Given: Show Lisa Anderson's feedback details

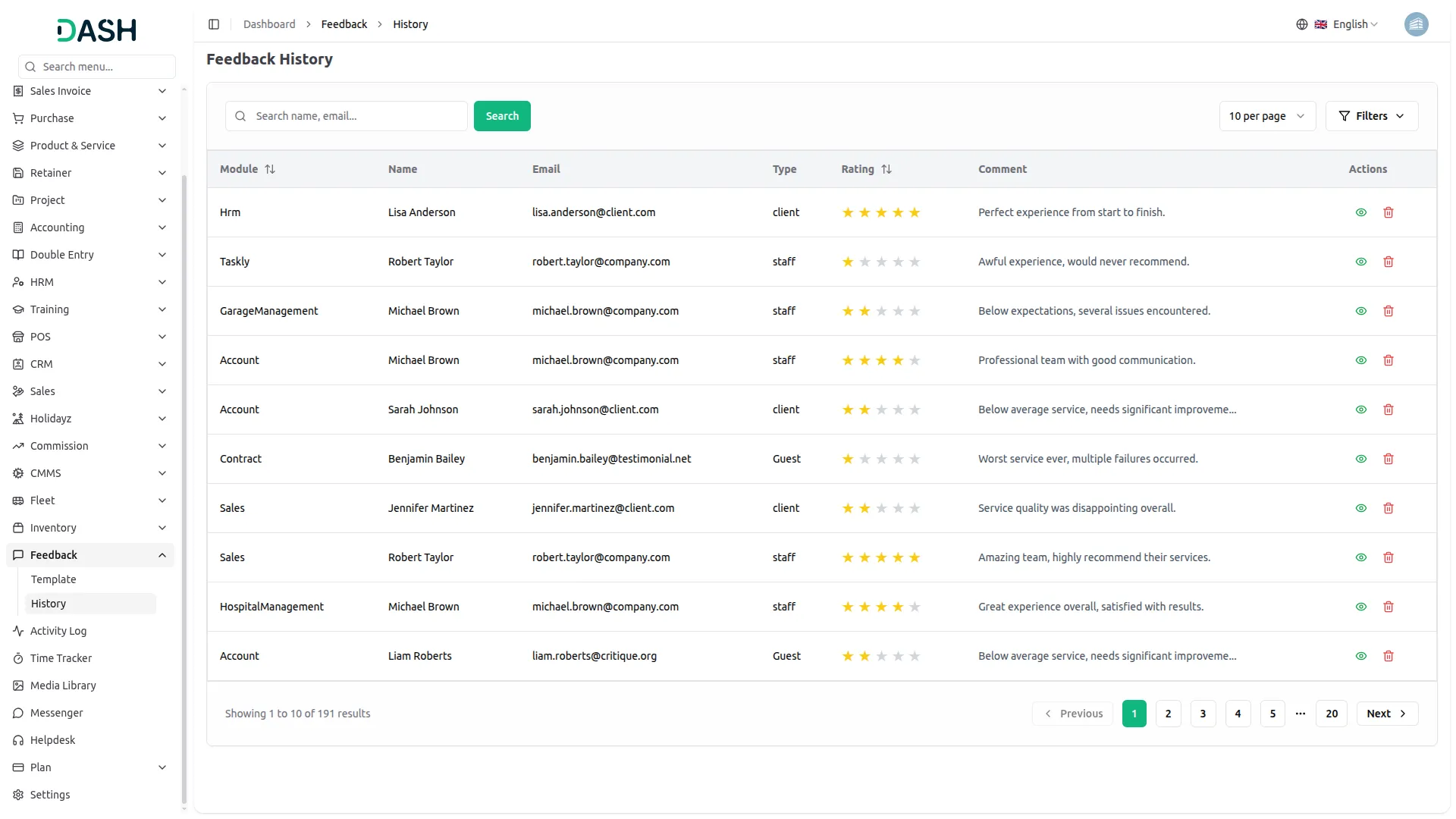Looking at the screenshot, I should (1360, 212).
